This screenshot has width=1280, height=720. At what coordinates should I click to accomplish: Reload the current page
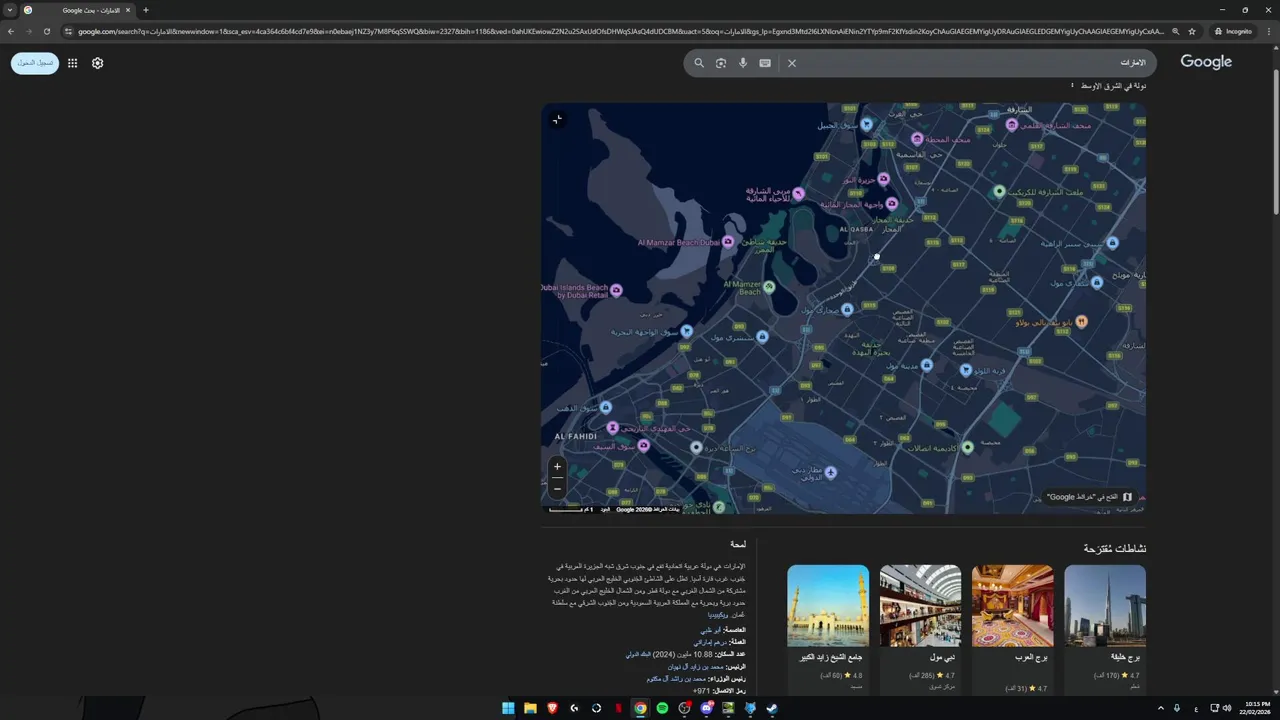coord(46,31)
